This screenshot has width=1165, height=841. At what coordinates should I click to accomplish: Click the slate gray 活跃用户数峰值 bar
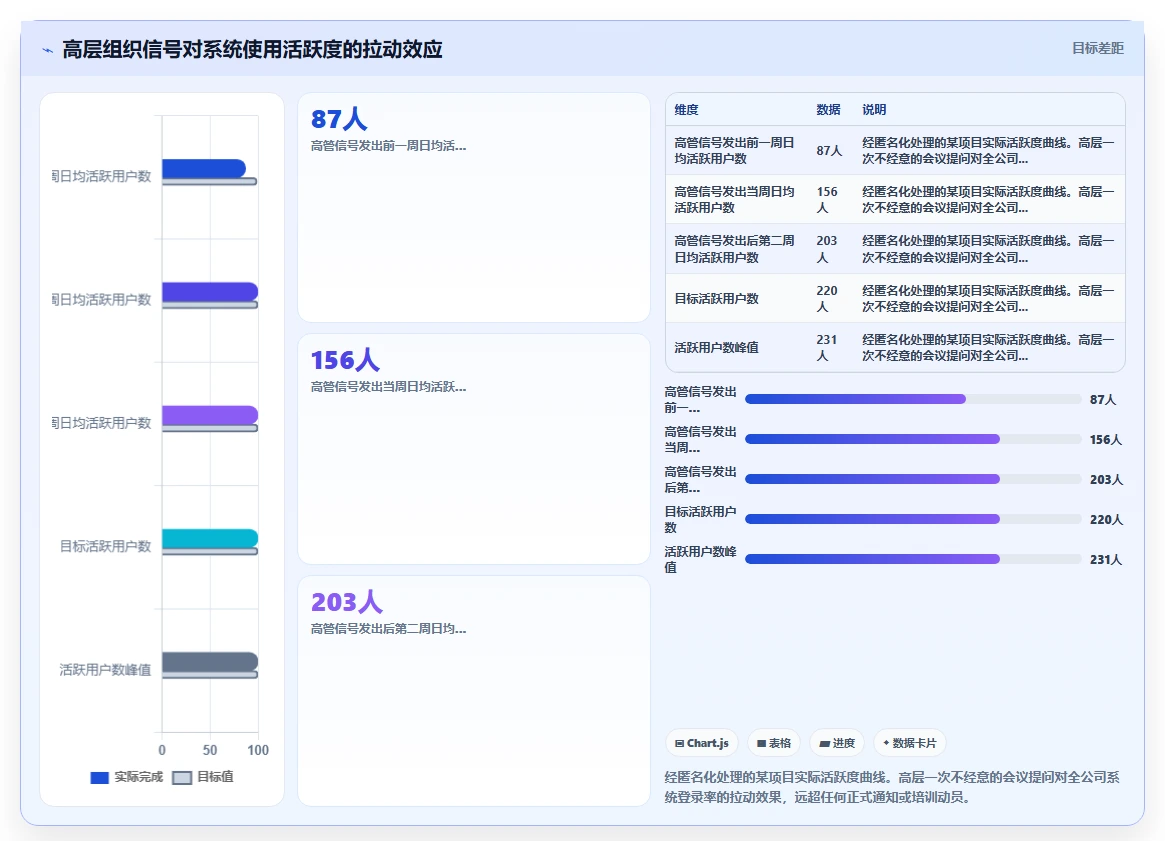pos(210,662)
